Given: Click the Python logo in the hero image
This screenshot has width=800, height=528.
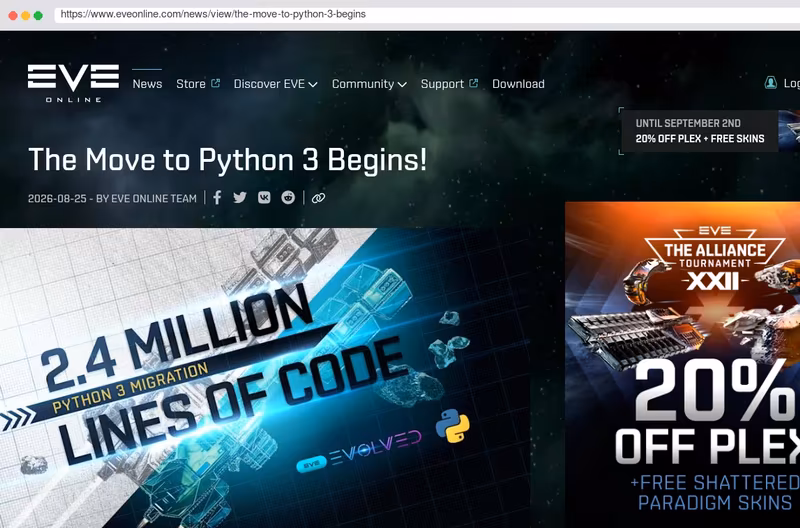Looking at the screenshot, I should (453, 425).
